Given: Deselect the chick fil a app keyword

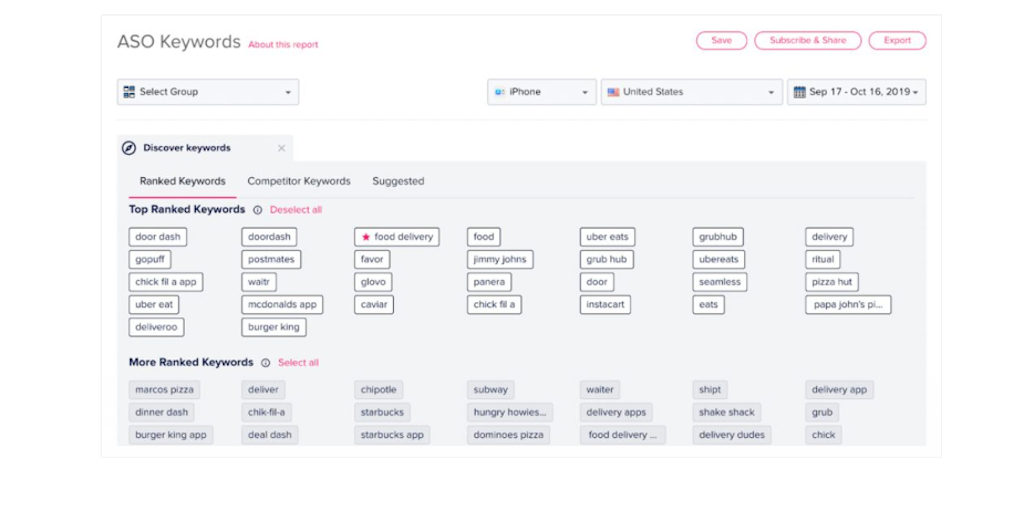Looking at the screenshot, I should tap(167, 282).
